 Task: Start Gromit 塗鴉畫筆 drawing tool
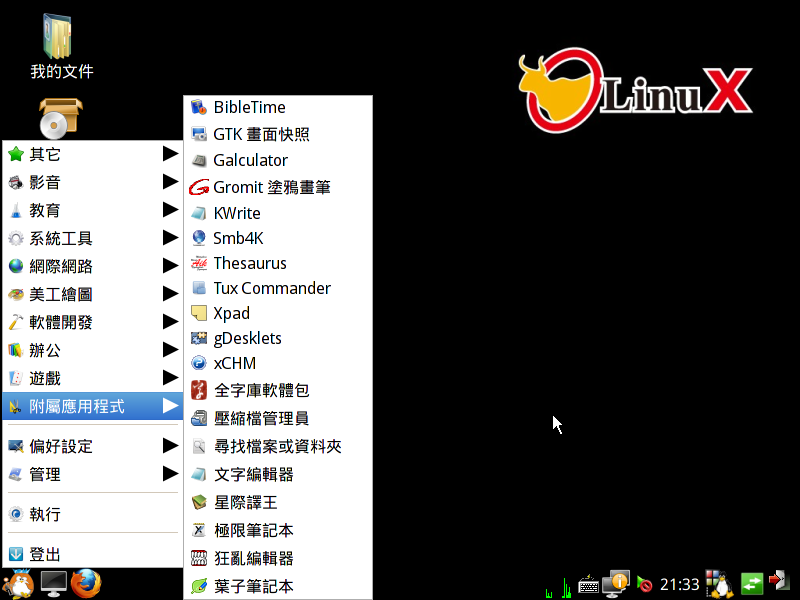click(271, 187)
